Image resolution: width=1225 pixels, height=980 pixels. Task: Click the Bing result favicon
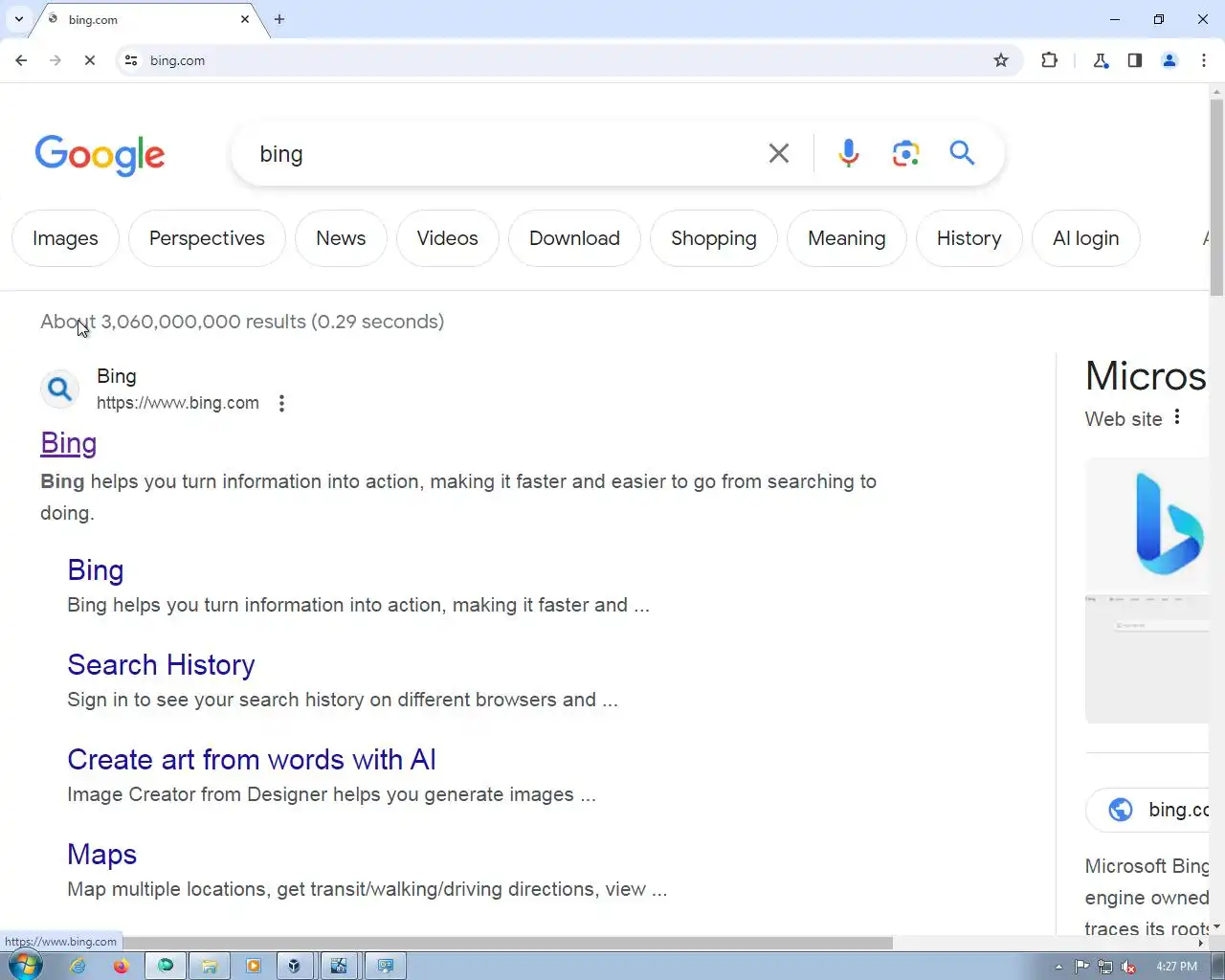click(x=59, y=390)
